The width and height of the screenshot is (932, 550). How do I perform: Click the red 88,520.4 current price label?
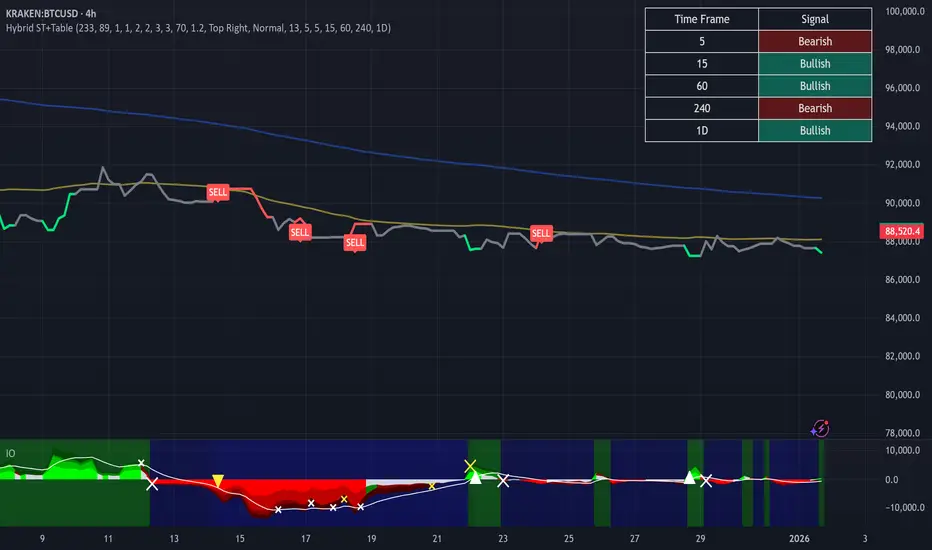point(901,231)
